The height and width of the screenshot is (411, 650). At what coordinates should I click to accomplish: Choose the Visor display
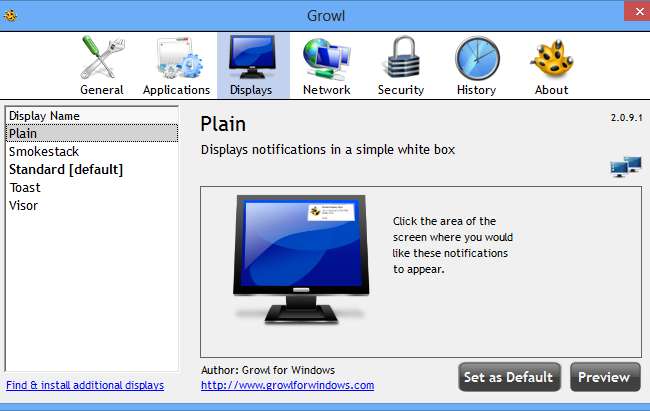92,205
